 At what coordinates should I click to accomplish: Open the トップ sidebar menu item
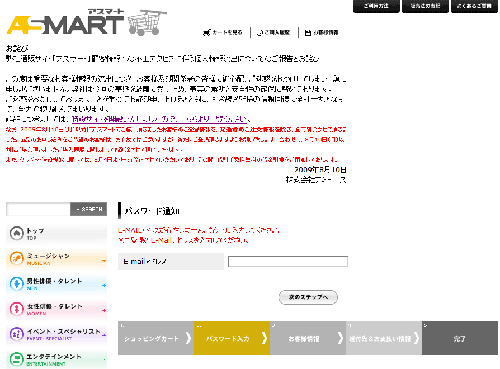pos(56,233)
